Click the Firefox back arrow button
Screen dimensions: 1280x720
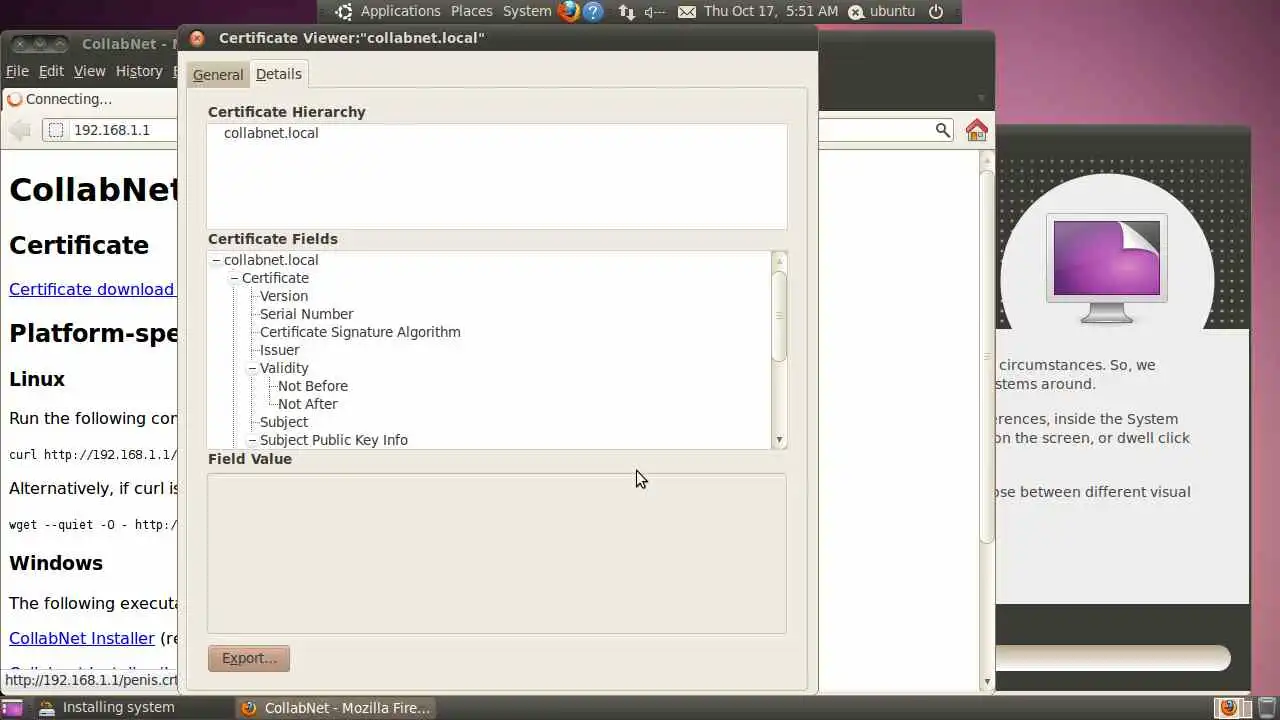(20, 130)
